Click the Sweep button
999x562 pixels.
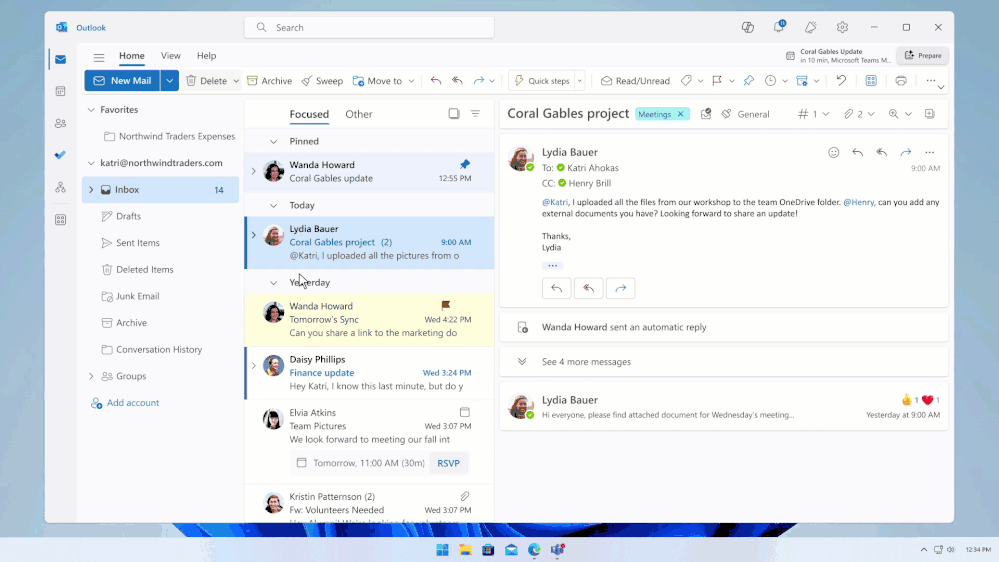click(x=322, y=81)
